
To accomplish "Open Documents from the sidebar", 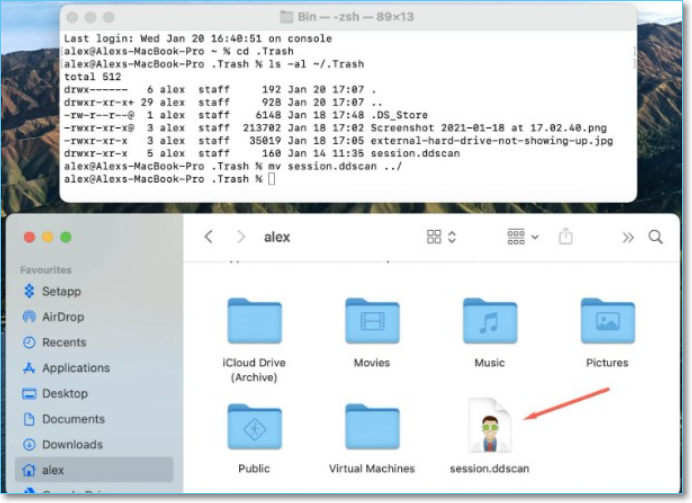I will click(x=73, y=419).
